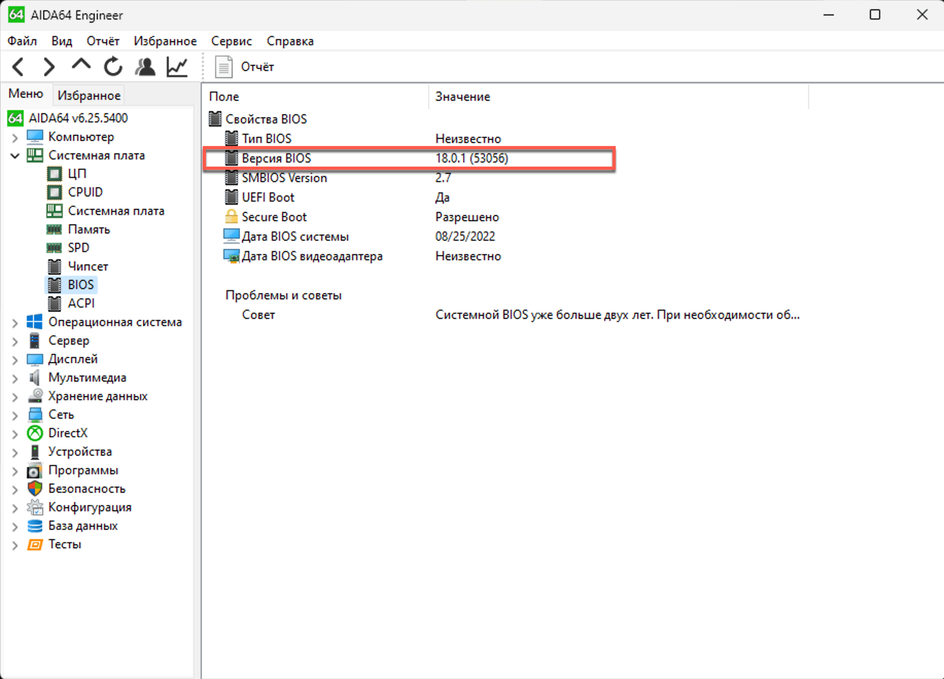Click the Безопасность shield icon
This screenshot has width=944, height=679.
[x=35, y=489]
